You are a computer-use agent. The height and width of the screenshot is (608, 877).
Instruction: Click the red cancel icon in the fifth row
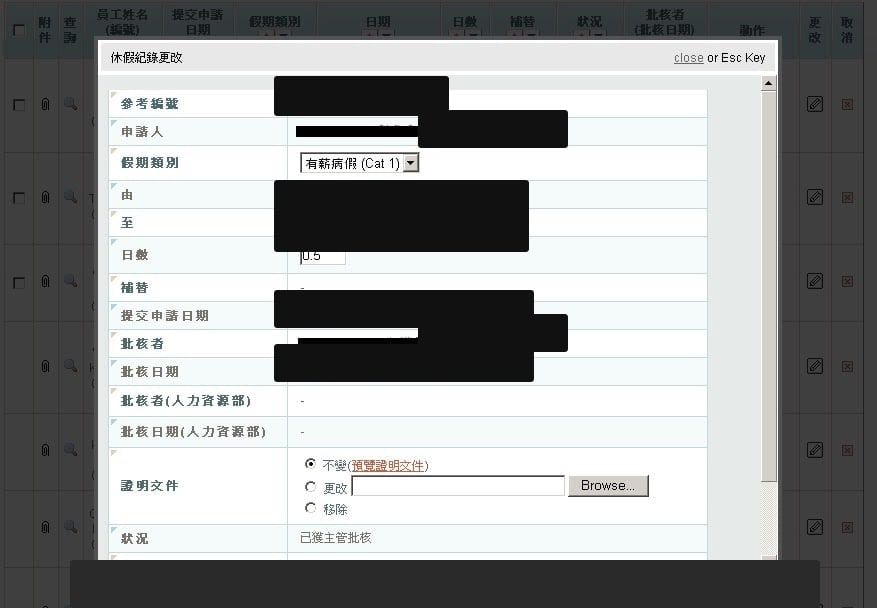pyautogui.click(x=847, y=450)
